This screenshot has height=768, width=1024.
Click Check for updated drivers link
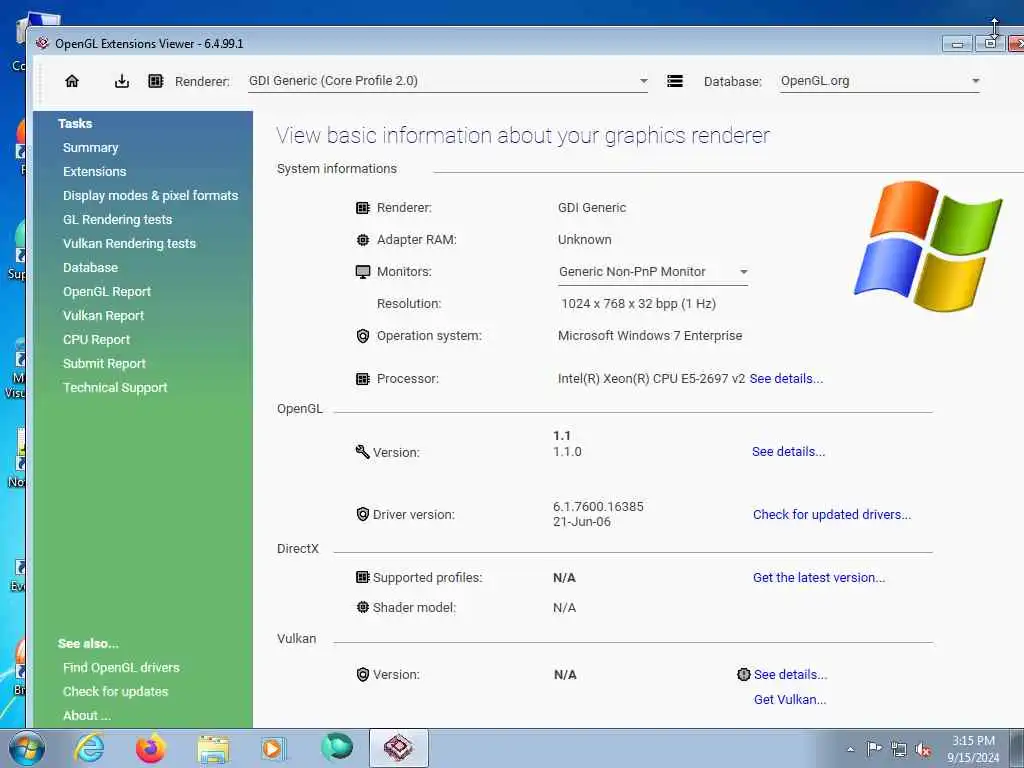point(832,515)
